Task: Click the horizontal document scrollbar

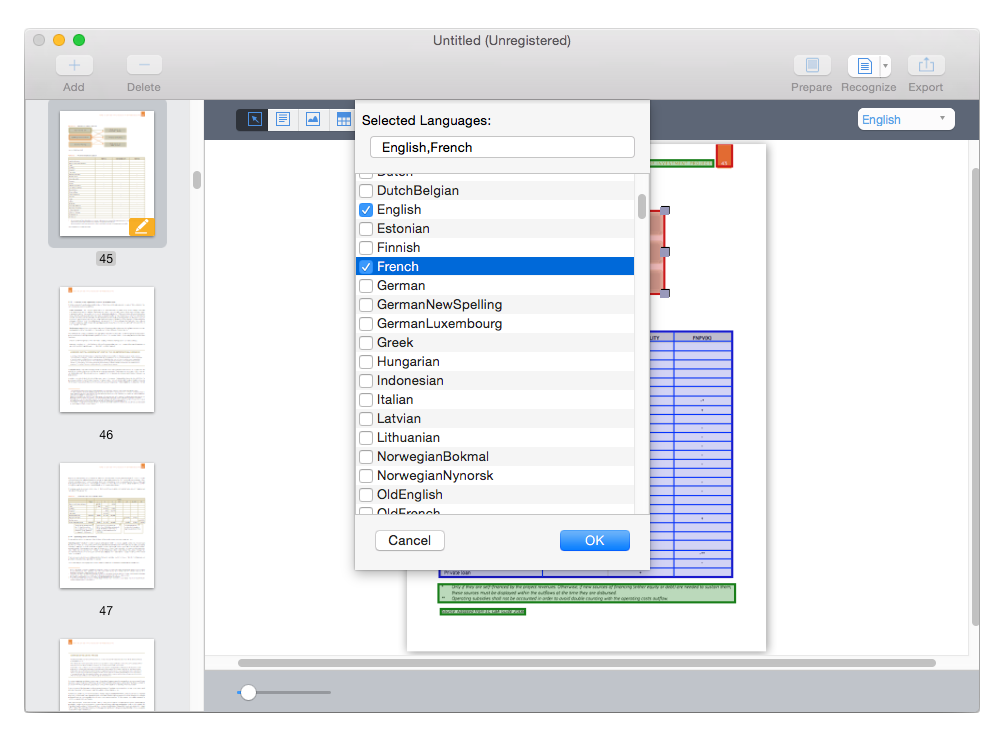Action: 587,663
